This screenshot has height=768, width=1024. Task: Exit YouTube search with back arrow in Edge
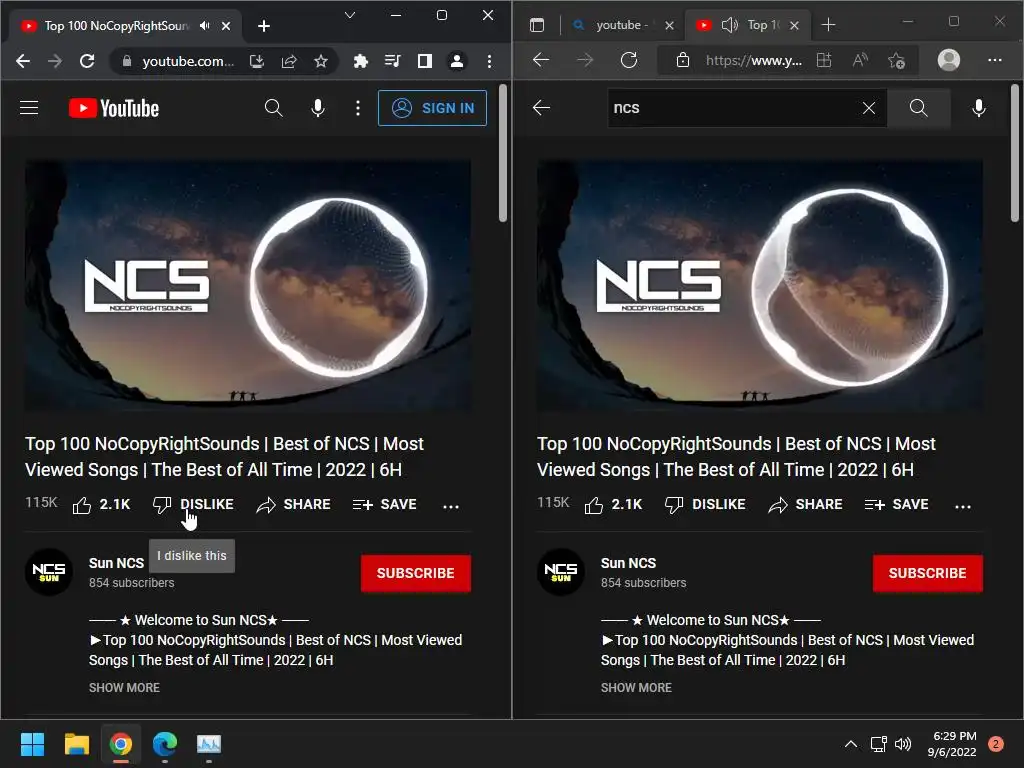point(541,108)
